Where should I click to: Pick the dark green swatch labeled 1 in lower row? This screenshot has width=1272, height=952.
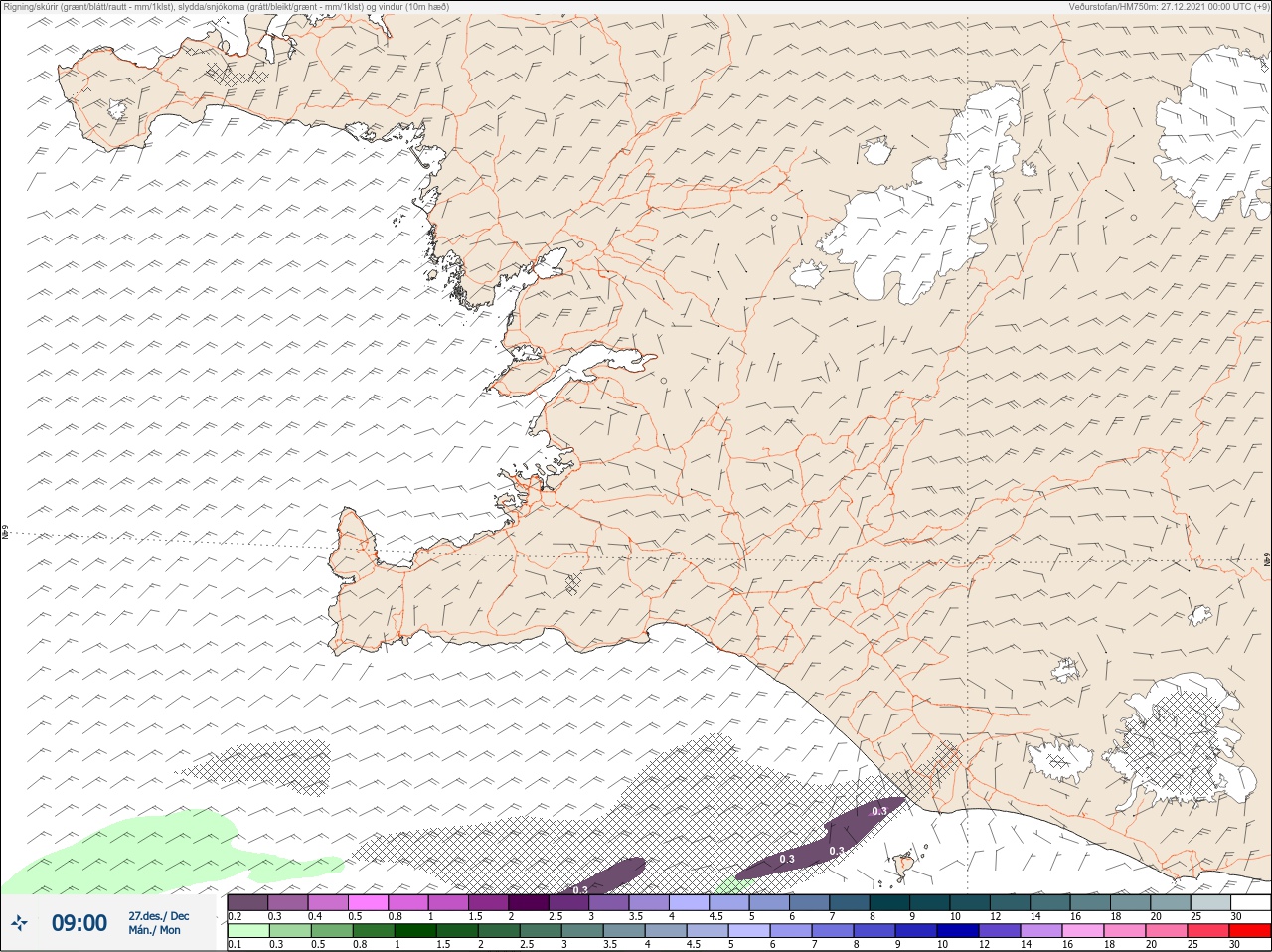413,931
